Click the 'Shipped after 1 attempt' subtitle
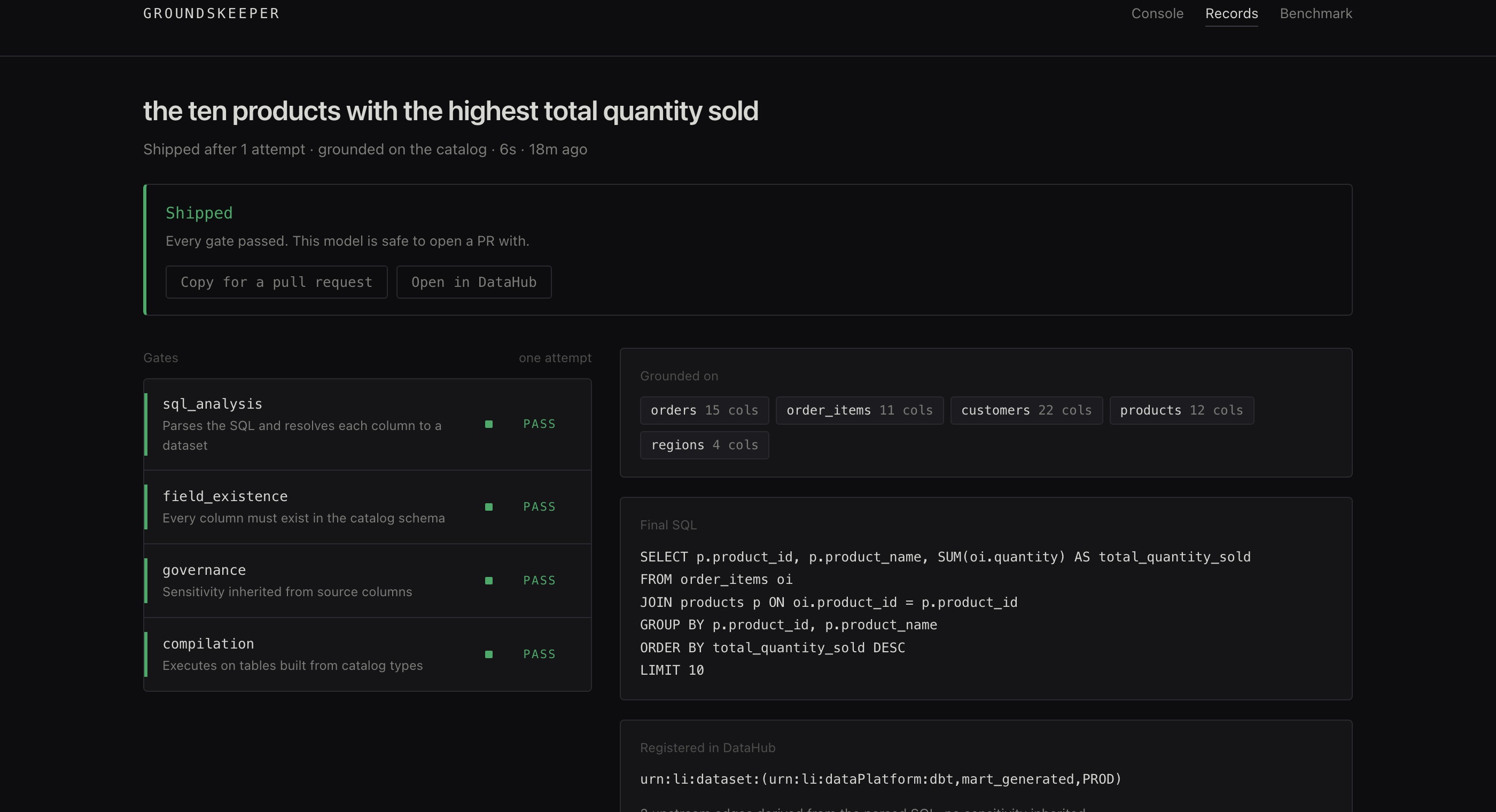Screen dimensions: 1496x812 365,150
